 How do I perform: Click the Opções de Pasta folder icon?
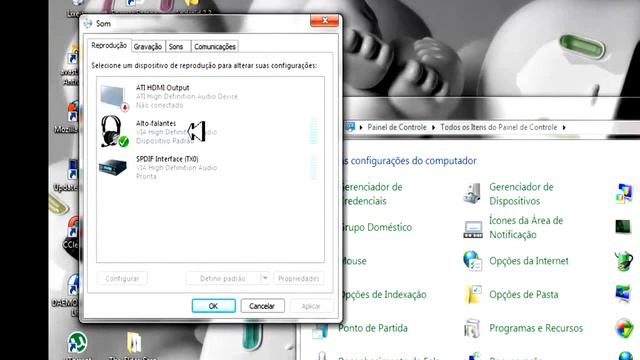(x=473, y=294)
